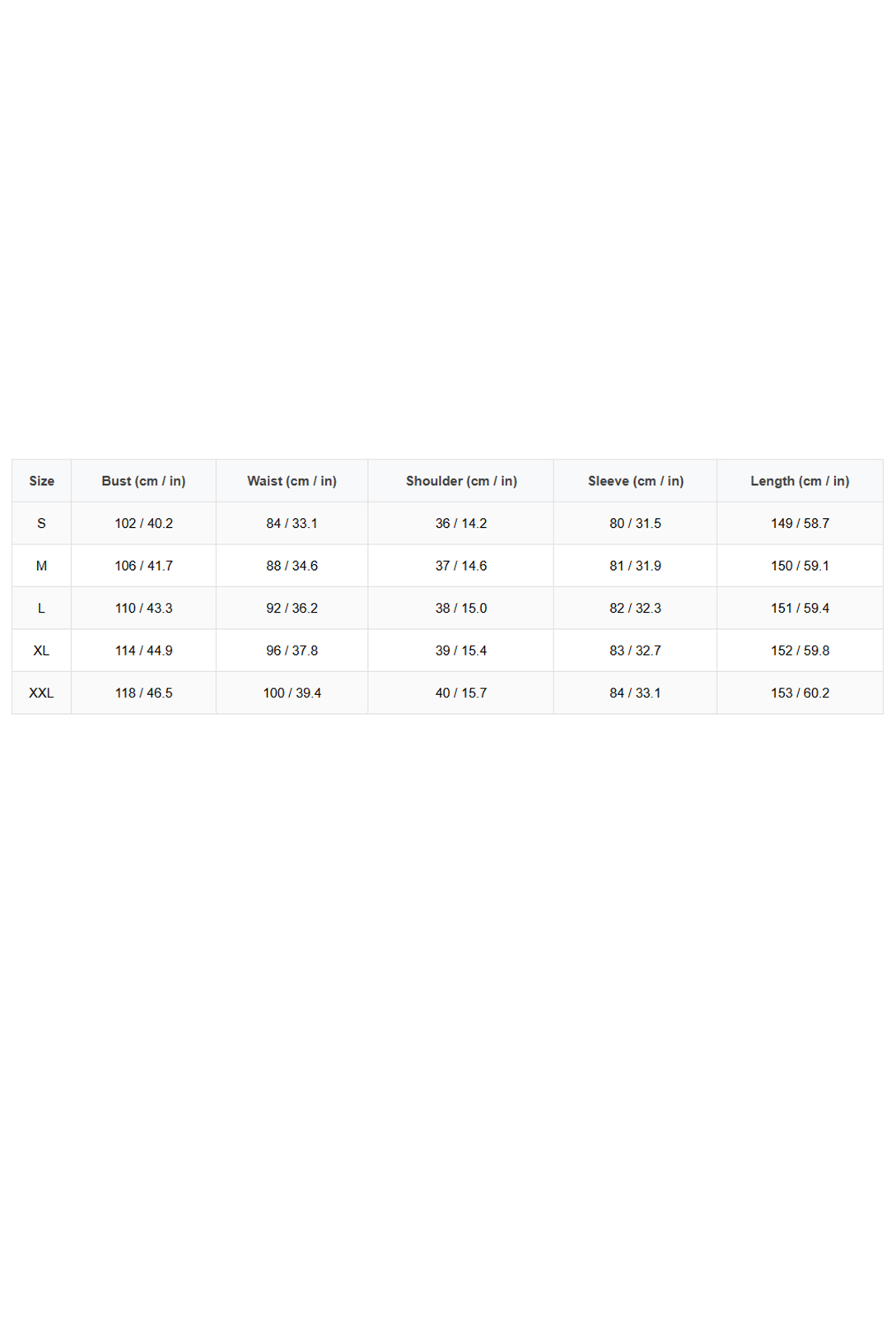Click the shoulder value 38 / 15.0

(461, 609)
